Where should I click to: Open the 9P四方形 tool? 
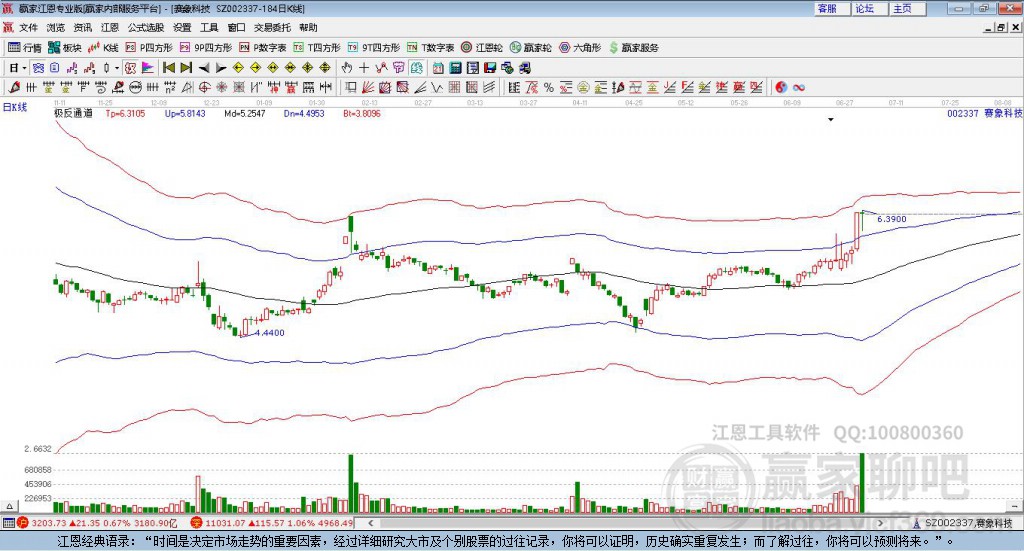tap(206, 48)
